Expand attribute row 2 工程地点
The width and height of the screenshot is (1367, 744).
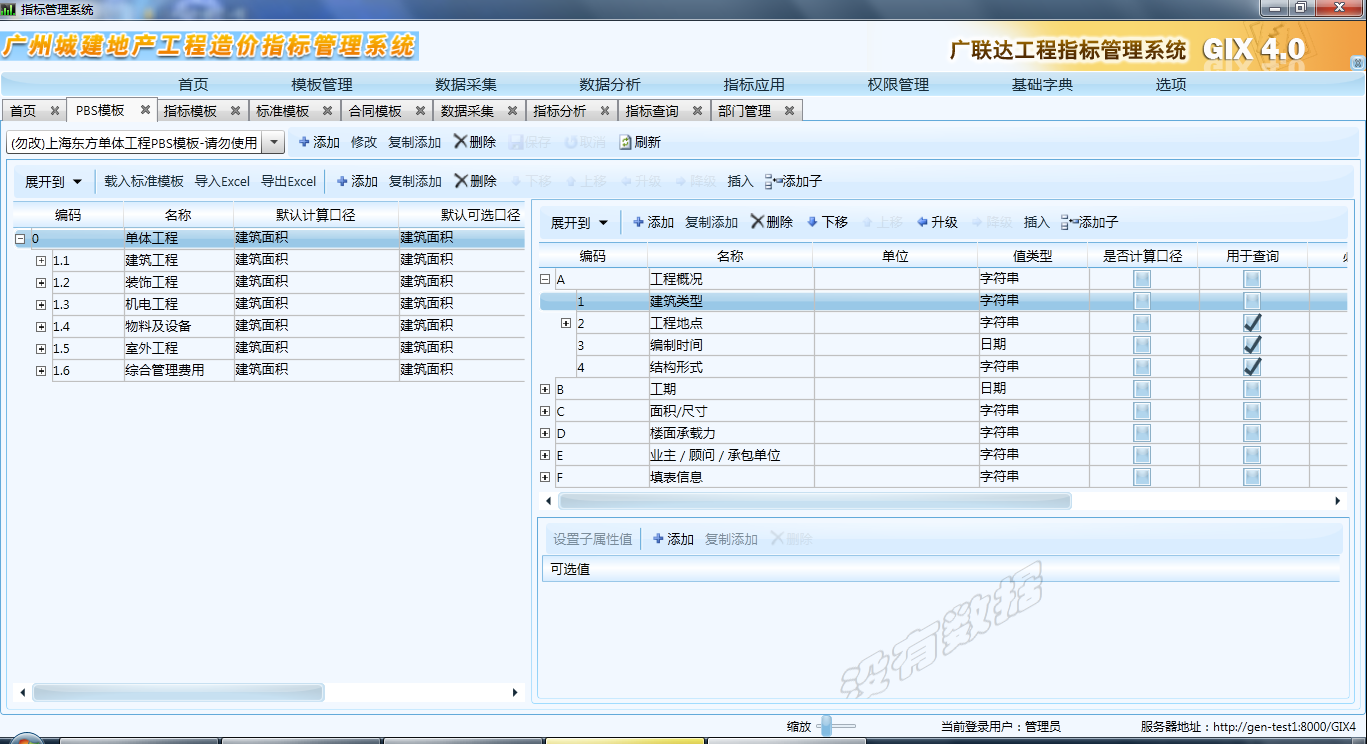(x=566, y=323)
